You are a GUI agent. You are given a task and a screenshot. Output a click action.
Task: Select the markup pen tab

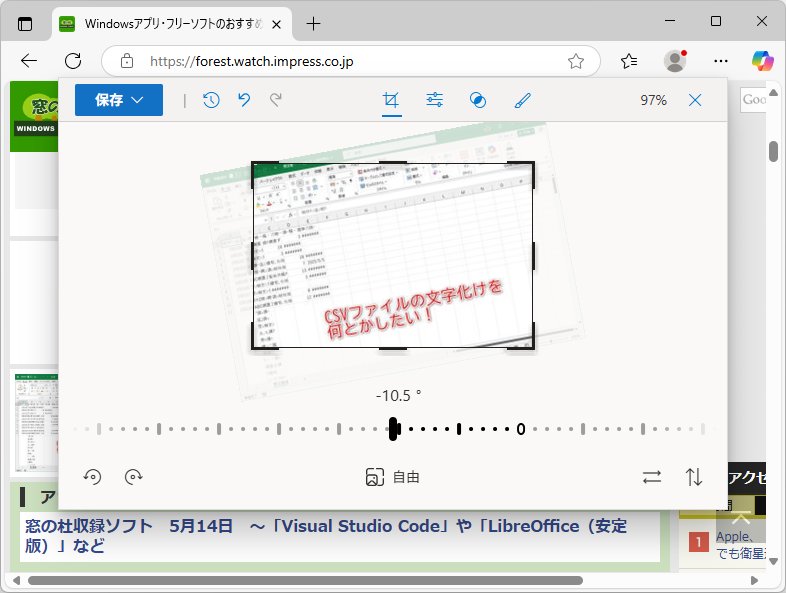click(x=522, y=100)
